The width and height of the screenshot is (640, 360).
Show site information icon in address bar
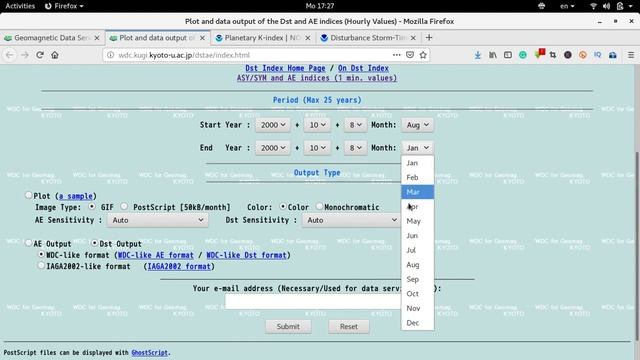[110, 55]
